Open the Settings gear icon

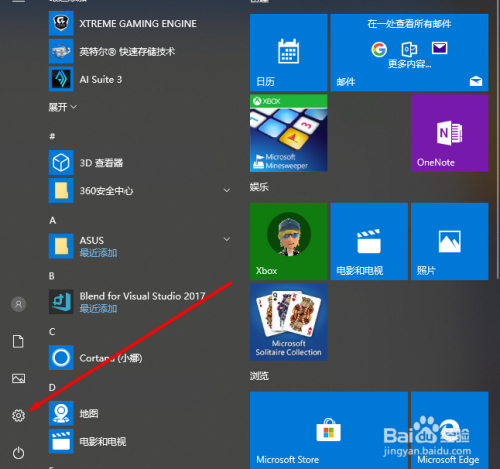click(18, 415)
